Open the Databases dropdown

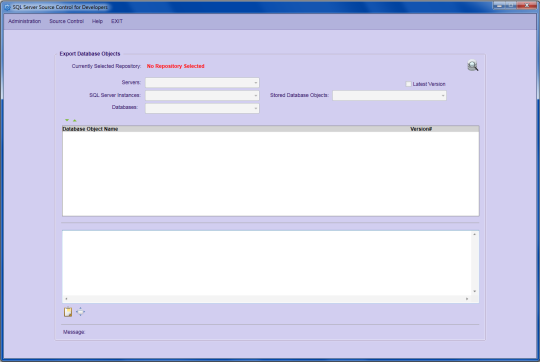click(x=202, y=108)
